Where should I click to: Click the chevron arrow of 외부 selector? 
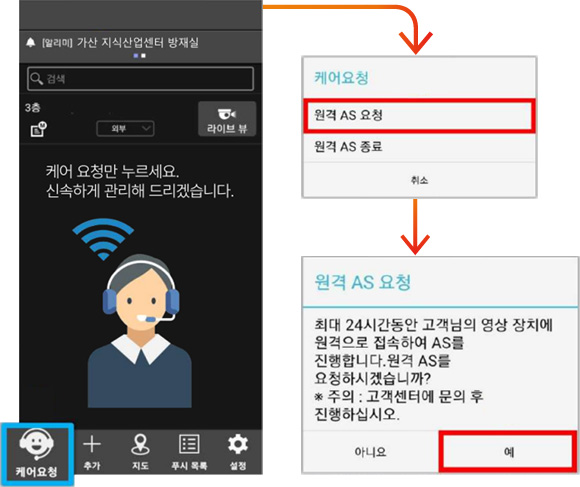click(146, 128)
